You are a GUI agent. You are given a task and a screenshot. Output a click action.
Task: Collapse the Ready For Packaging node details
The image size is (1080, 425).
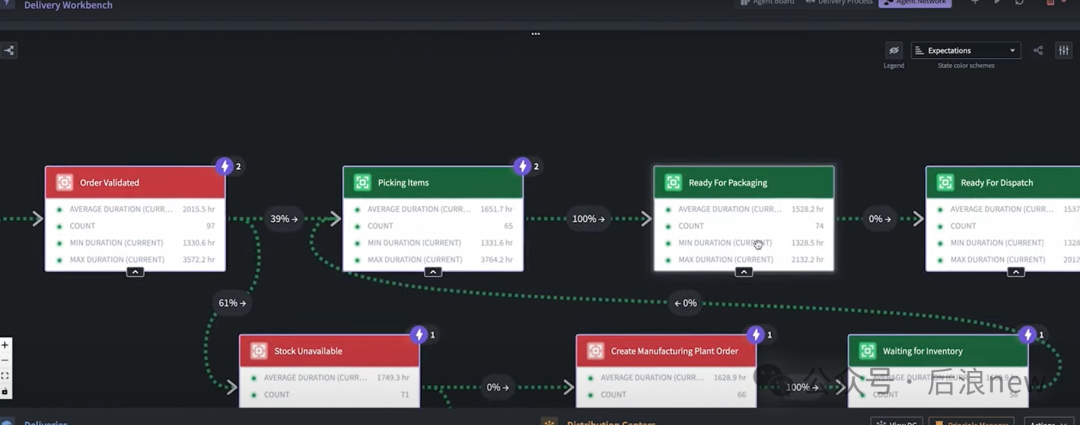pos(743,272)
